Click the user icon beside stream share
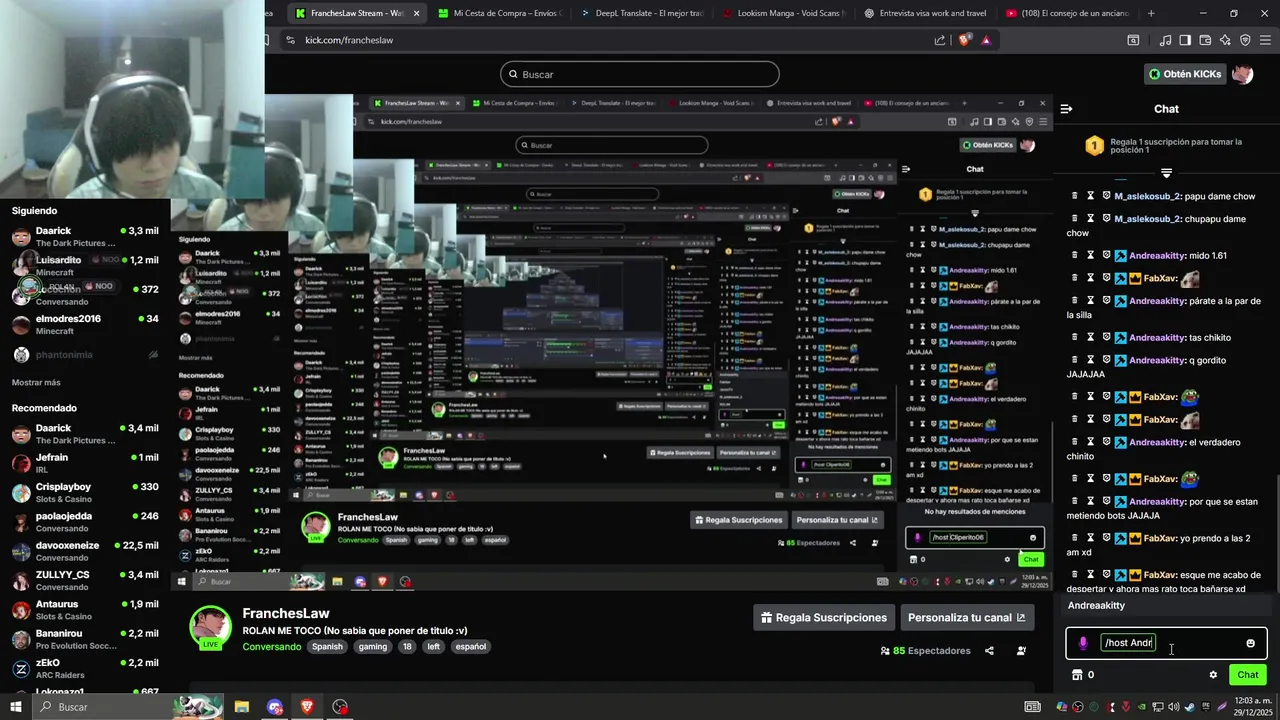1280x720 pixels. (x=1021, y=651)
